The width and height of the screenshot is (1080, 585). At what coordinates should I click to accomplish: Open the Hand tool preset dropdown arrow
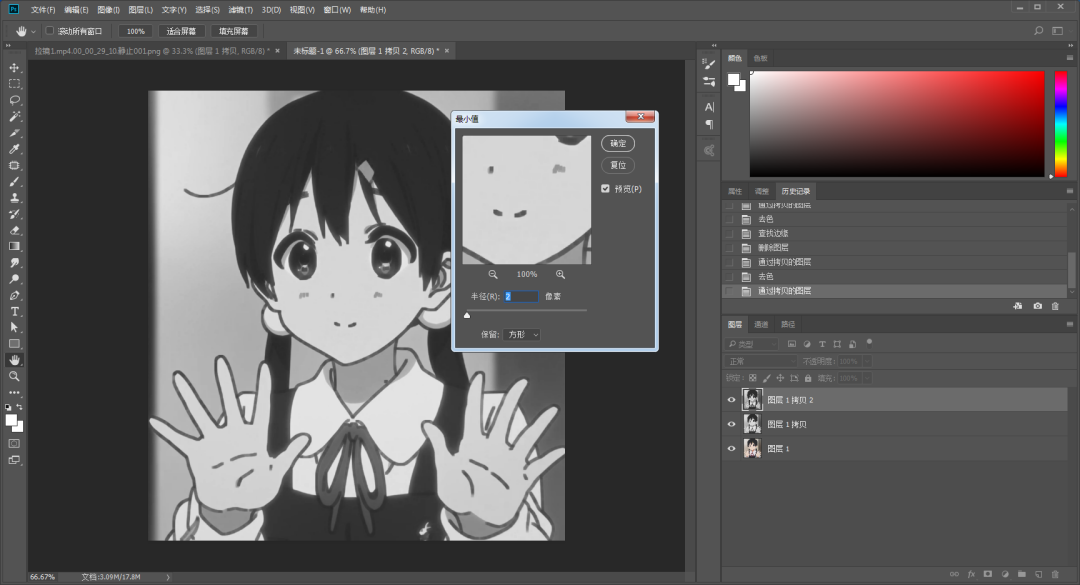click(33, 32)
